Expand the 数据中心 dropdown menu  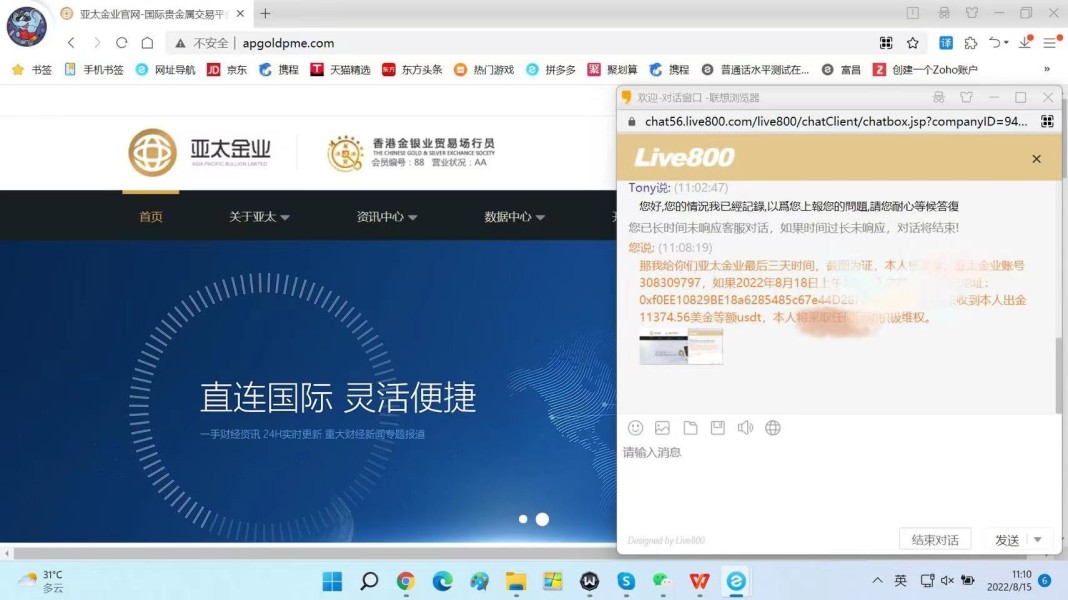tap(514, 217)
